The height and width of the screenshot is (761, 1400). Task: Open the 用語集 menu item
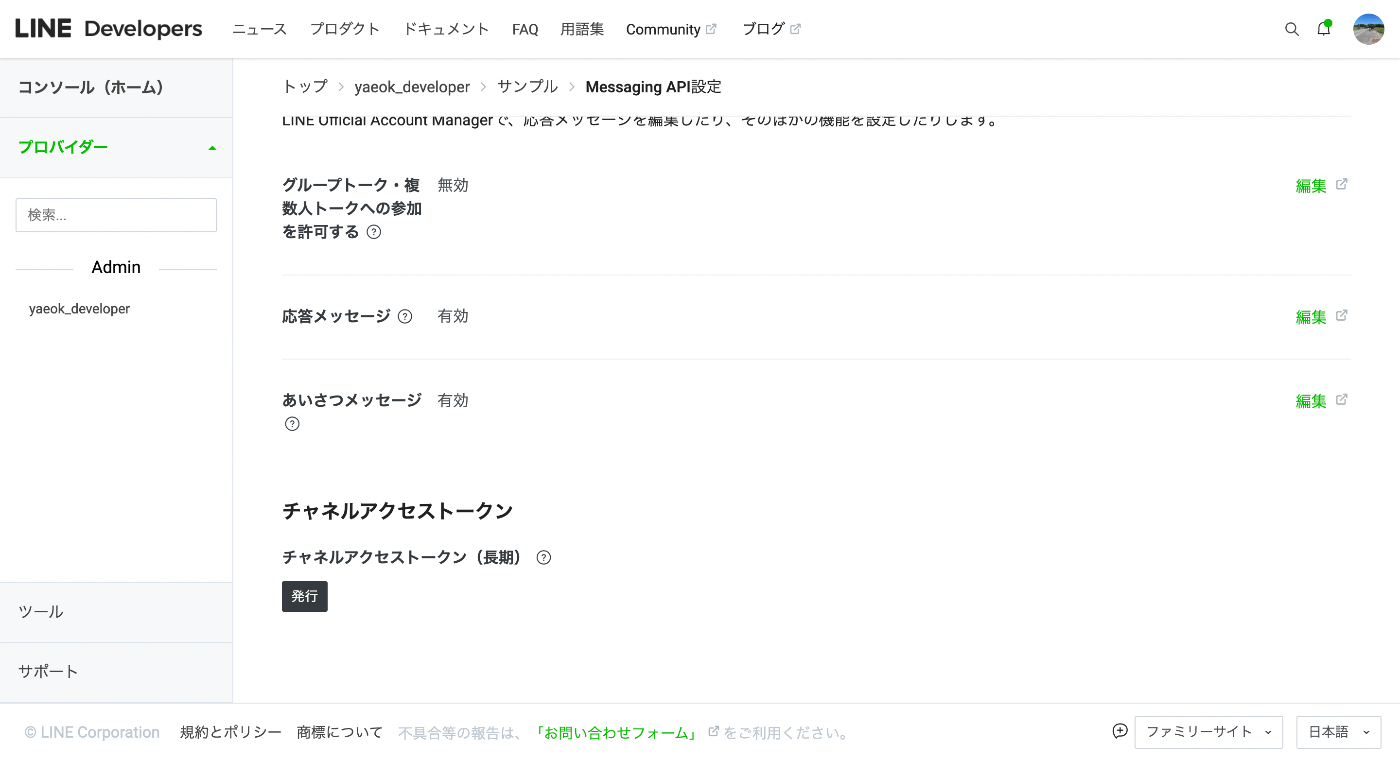(x=582, y=29)
